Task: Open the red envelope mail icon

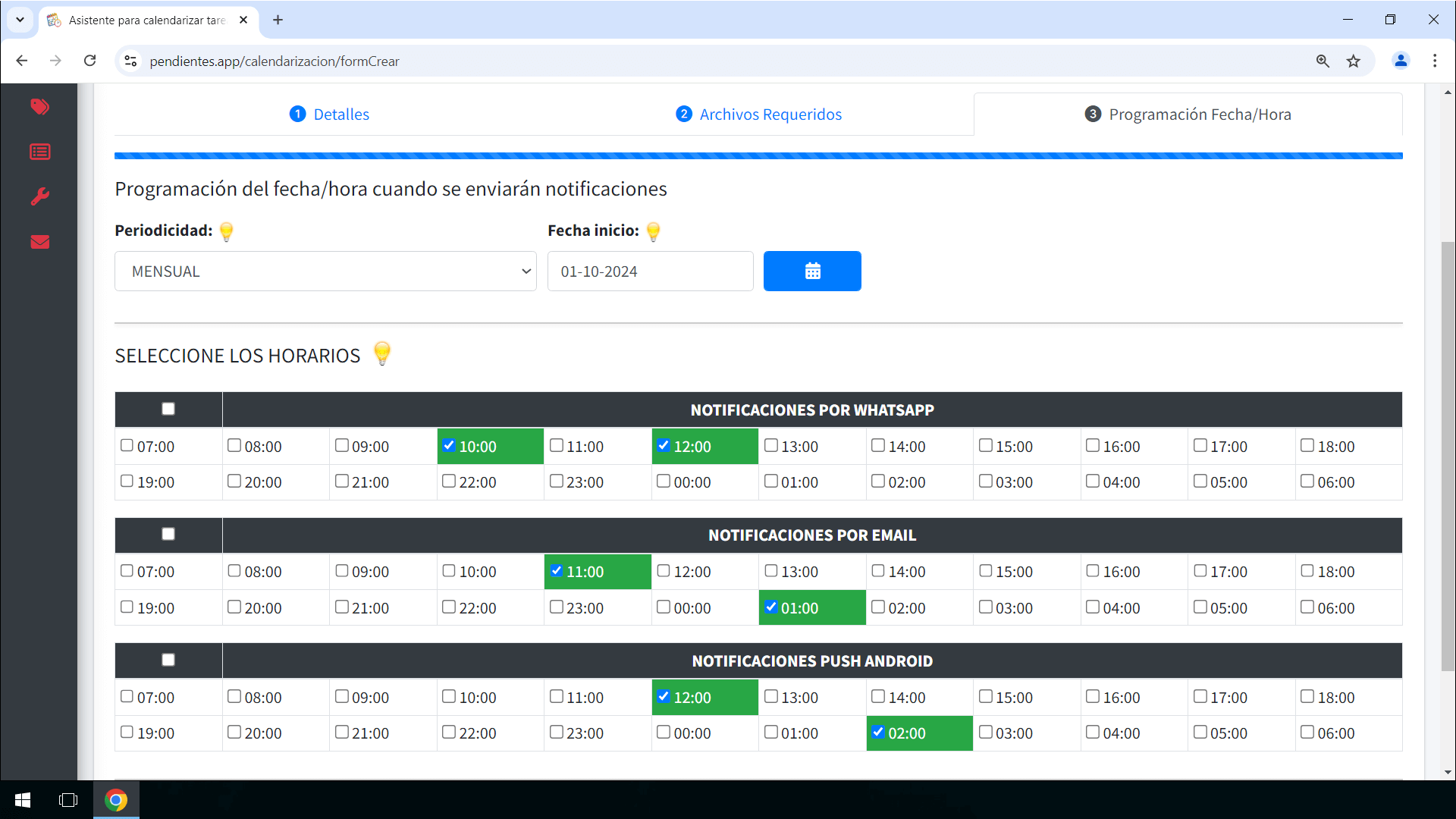Action: pos(39,242)
